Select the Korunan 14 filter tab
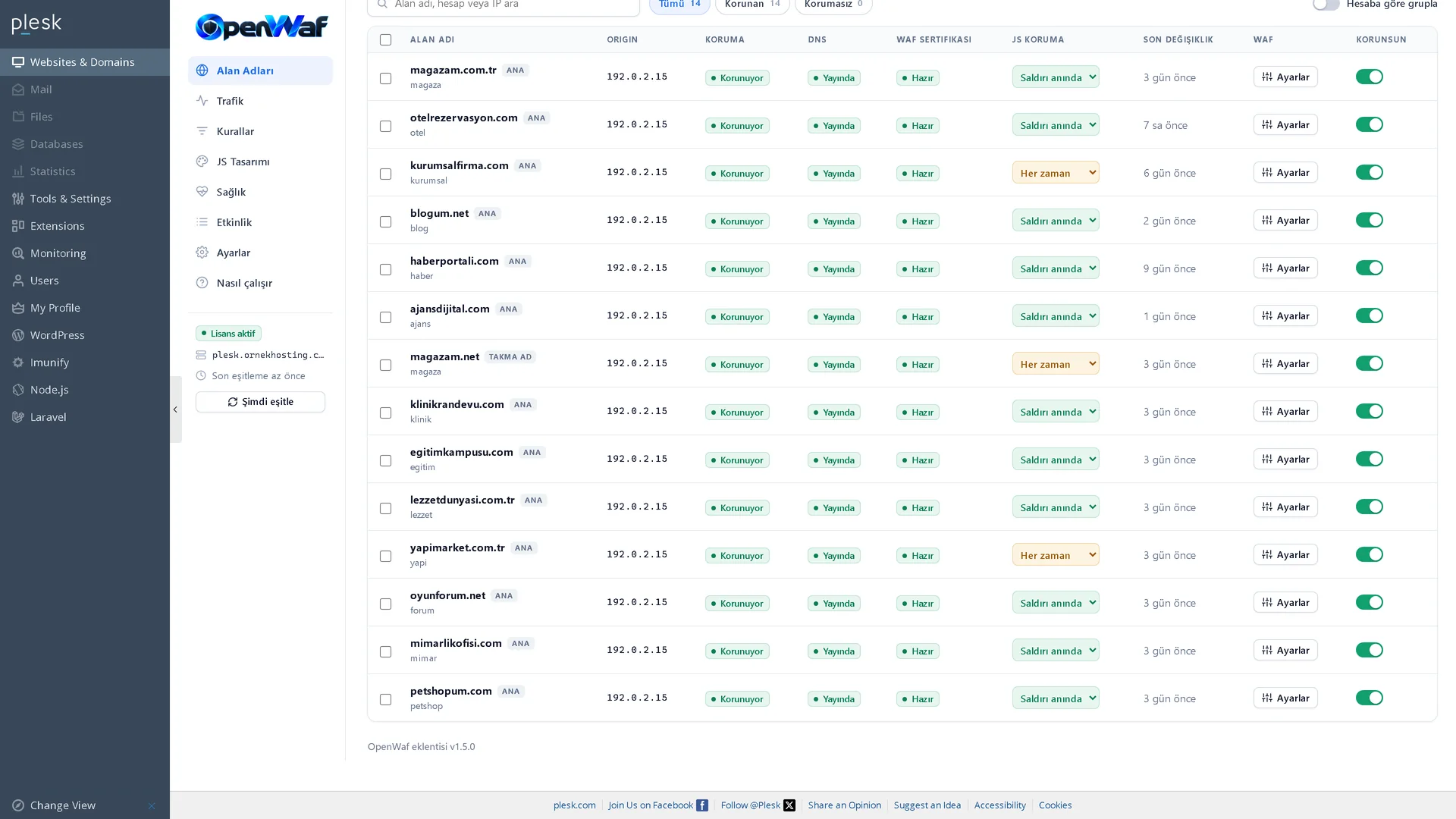Screen dimensions: 1456x819 click(x=752, y=5)
